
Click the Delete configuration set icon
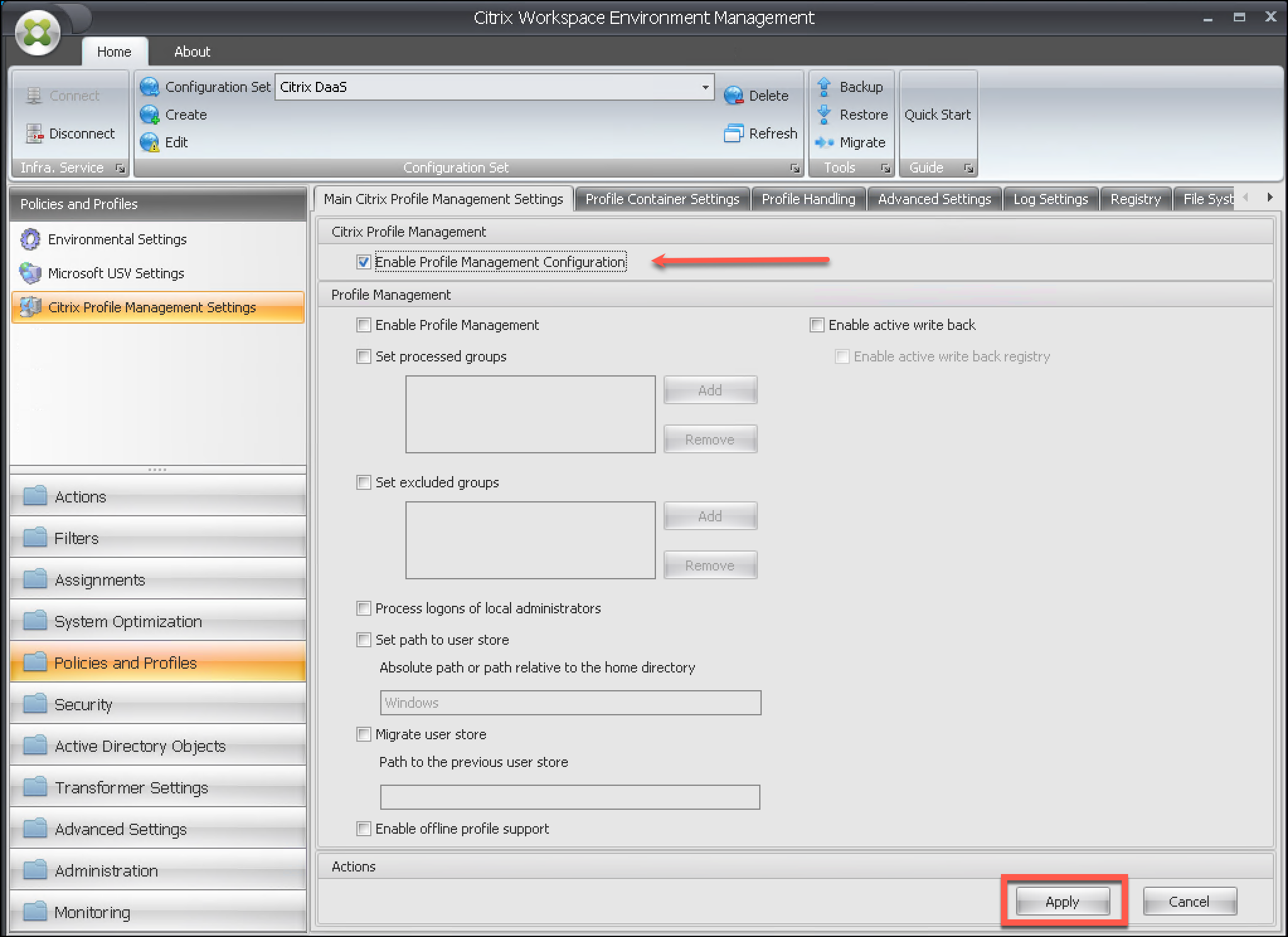pos(733,96)
